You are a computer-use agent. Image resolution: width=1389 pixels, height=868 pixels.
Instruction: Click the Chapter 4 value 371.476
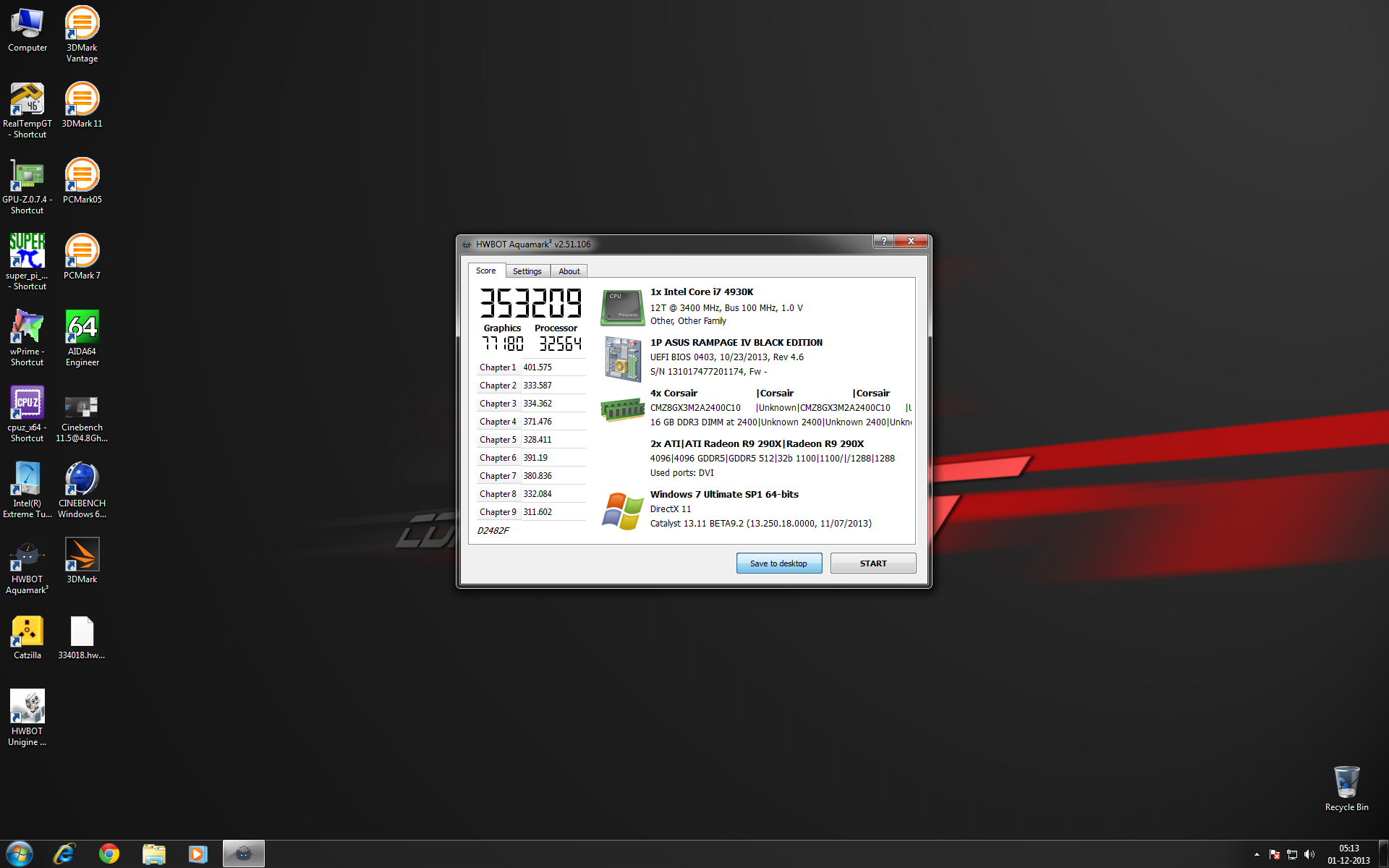pyautogui.click(x=538, y=422)
